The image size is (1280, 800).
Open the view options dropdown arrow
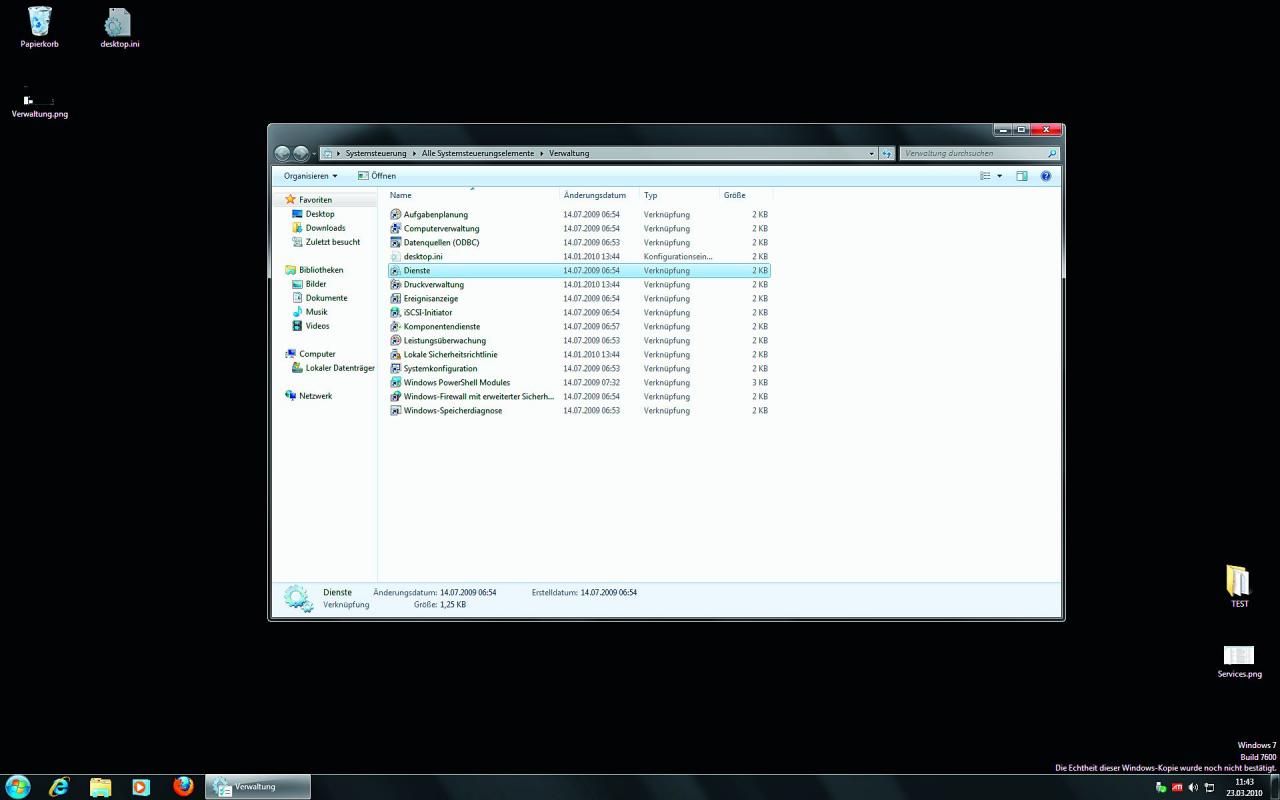[x=999, y=176]
